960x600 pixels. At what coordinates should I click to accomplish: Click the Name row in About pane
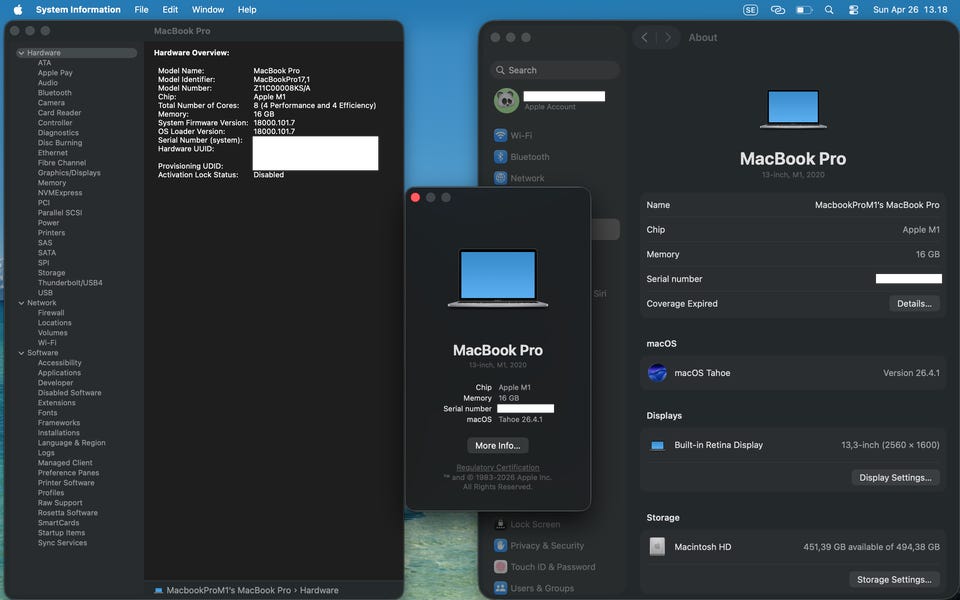point(793,205)
